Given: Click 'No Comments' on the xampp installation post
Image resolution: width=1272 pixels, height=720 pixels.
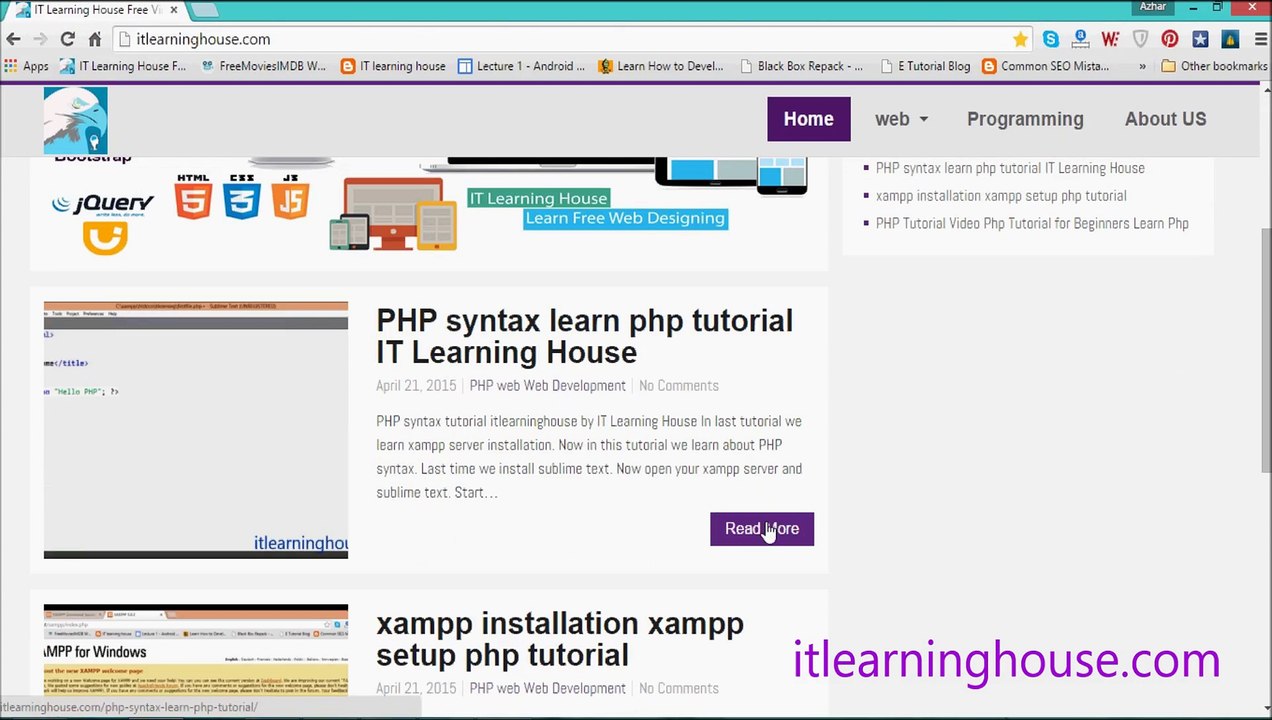Looking at the screenshot, I should click(x=678, y=688).
